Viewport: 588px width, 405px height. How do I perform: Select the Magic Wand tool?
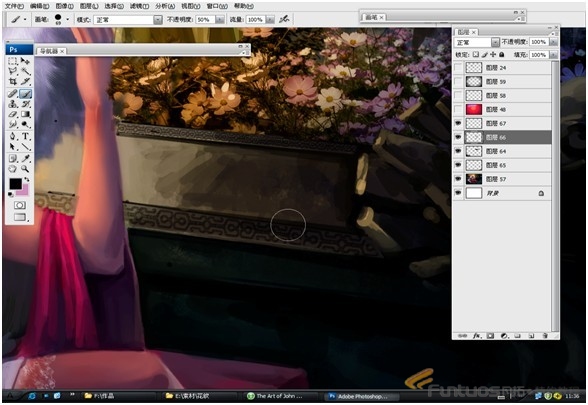(25, 71)
